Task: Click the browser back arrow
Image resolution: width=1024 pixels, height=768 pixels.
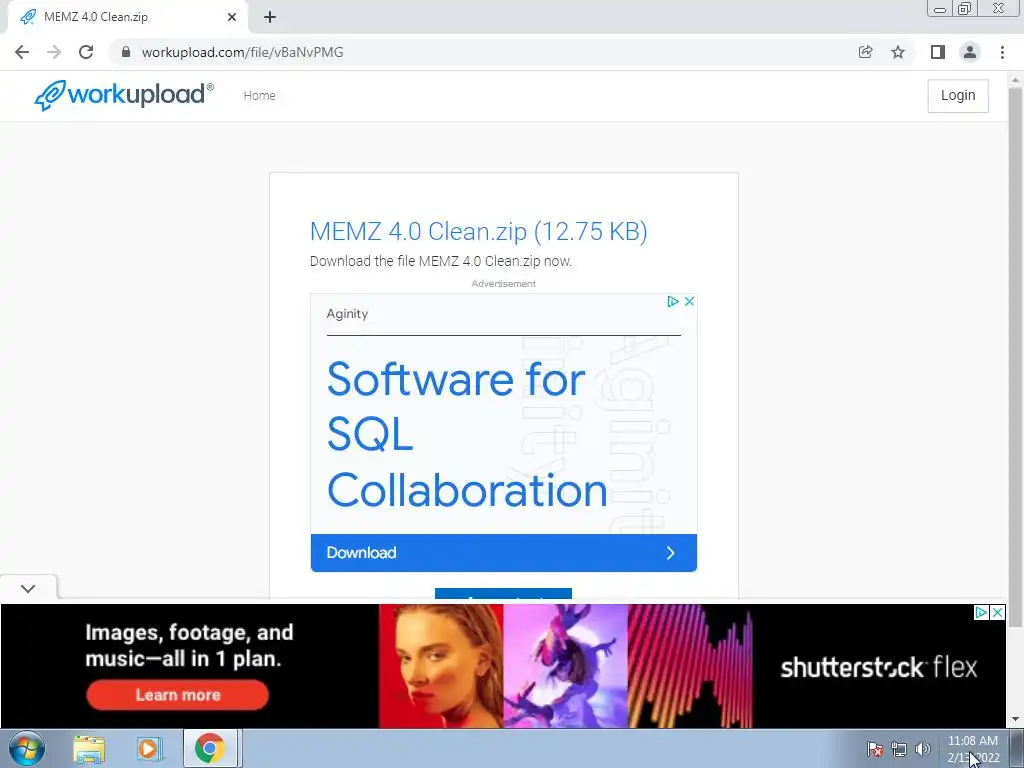Action: [22, 52]
